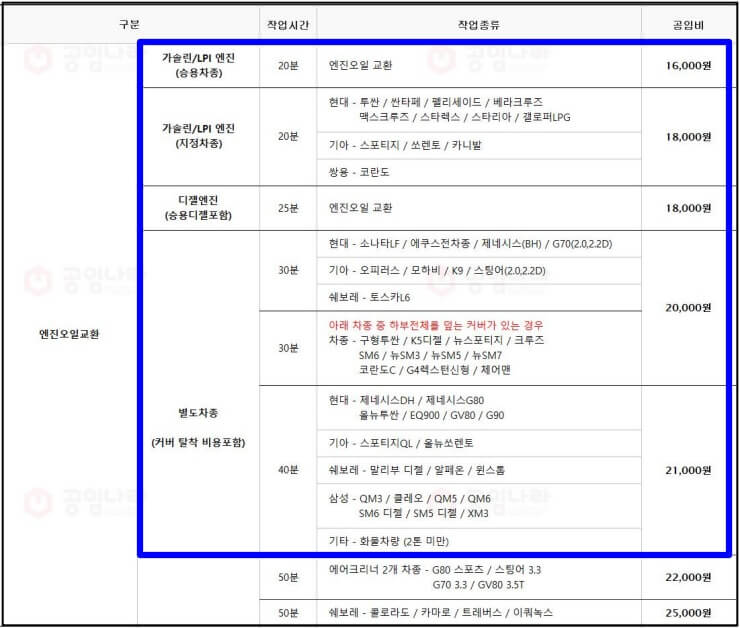Click the 16,000원 labor fee

[688, 66]
